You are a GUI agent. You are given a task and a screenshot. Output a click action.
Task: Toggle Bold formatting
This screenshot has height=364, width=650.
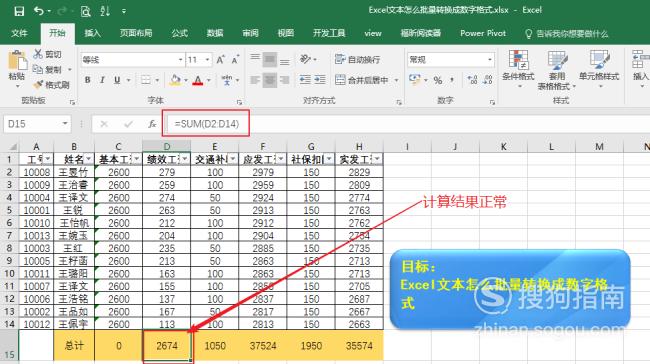coord(87,80)
